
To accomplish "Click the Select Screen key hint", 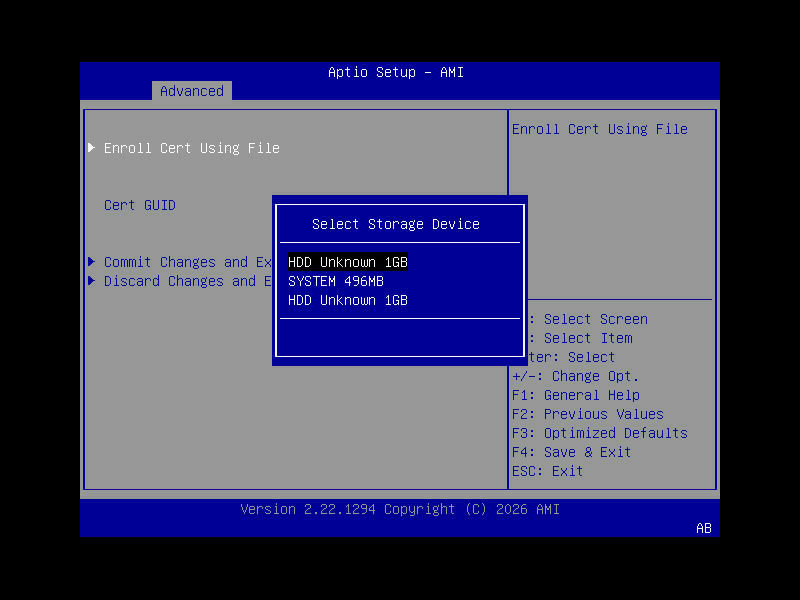I will [588, 319].
